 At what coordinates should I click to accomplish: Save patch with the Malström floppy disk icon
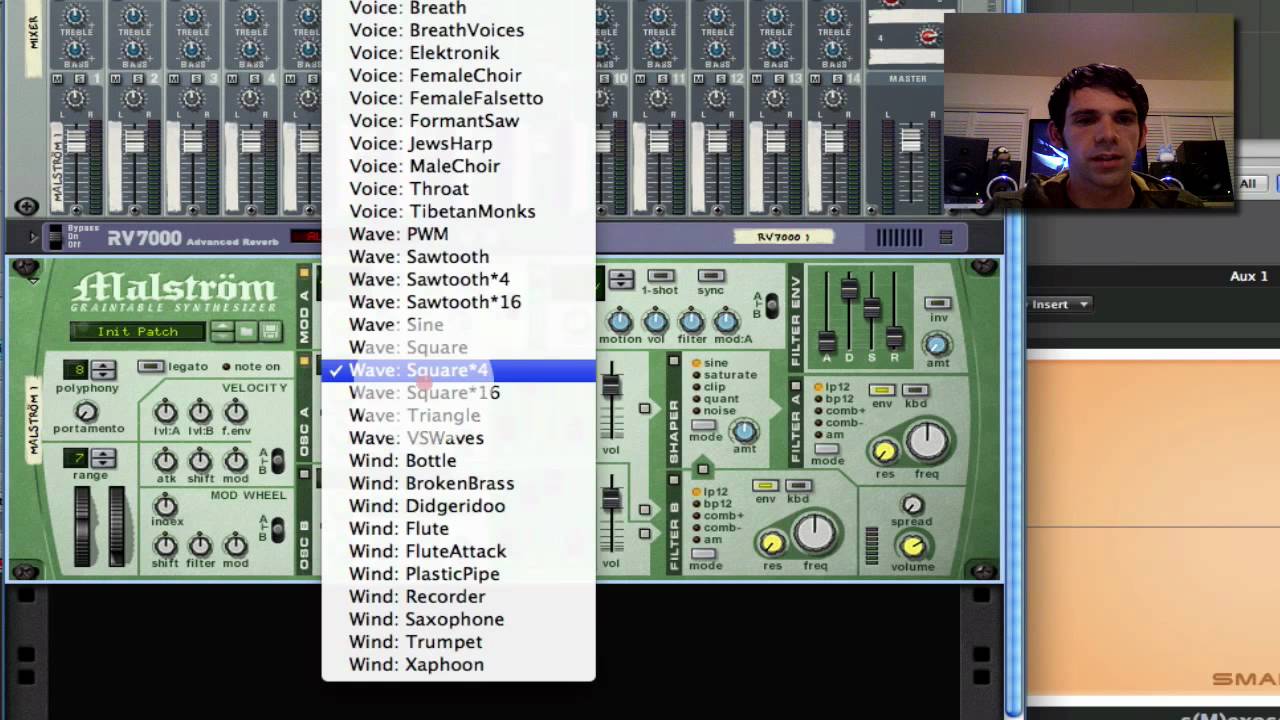(269, 331)
